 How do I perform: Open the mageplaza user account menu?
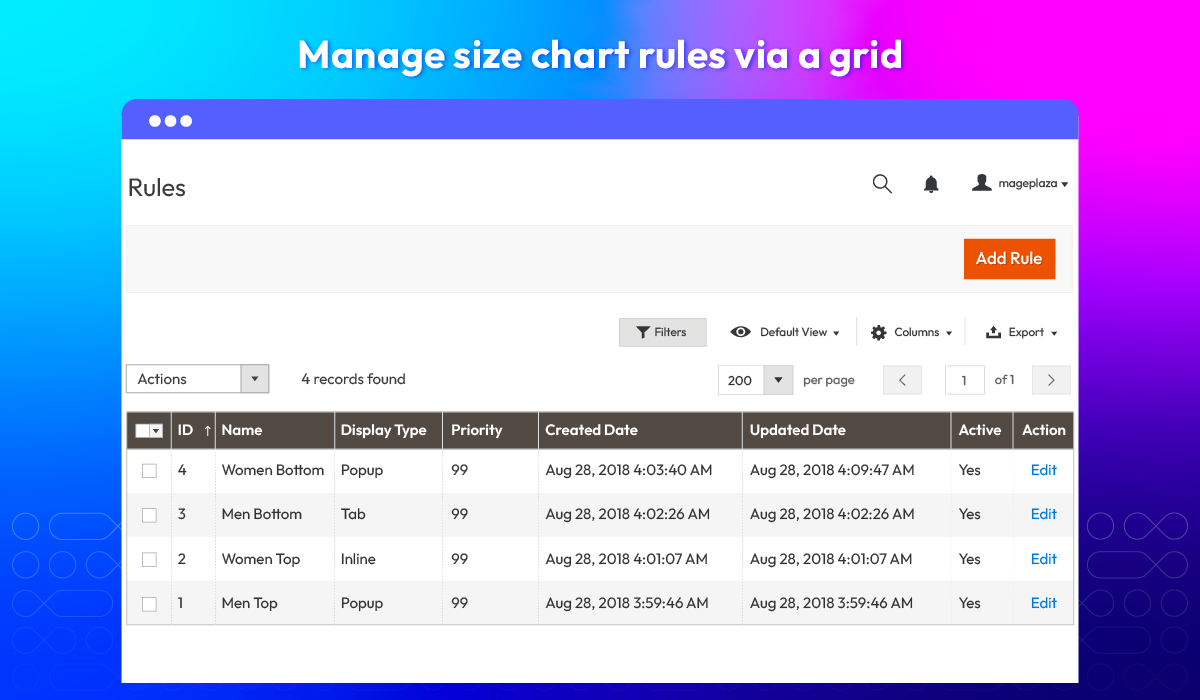[x=1020, y=184]
